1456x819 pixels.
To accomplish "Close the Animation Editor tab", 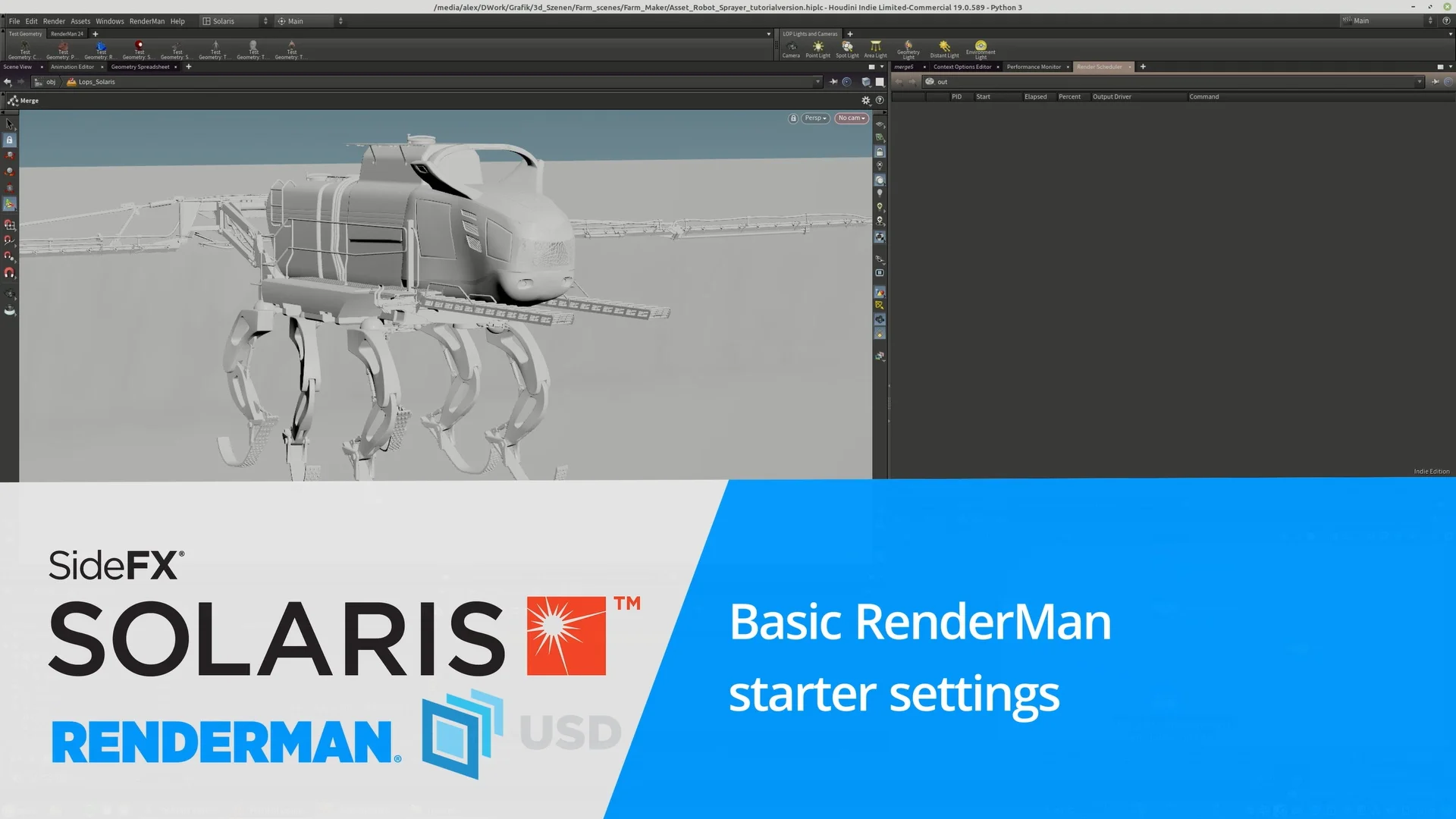I will point(102,67).
